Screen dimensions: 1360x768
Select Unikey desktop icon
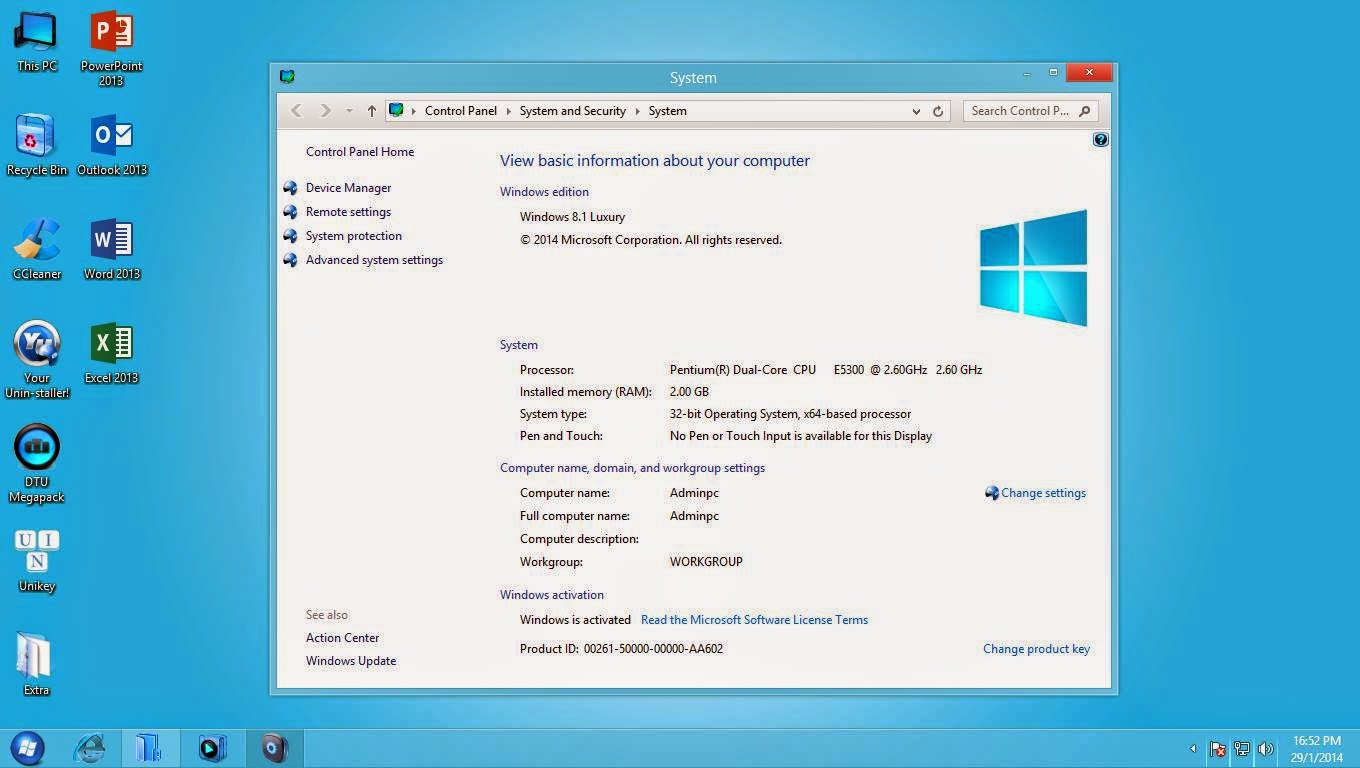coord(36,560)
